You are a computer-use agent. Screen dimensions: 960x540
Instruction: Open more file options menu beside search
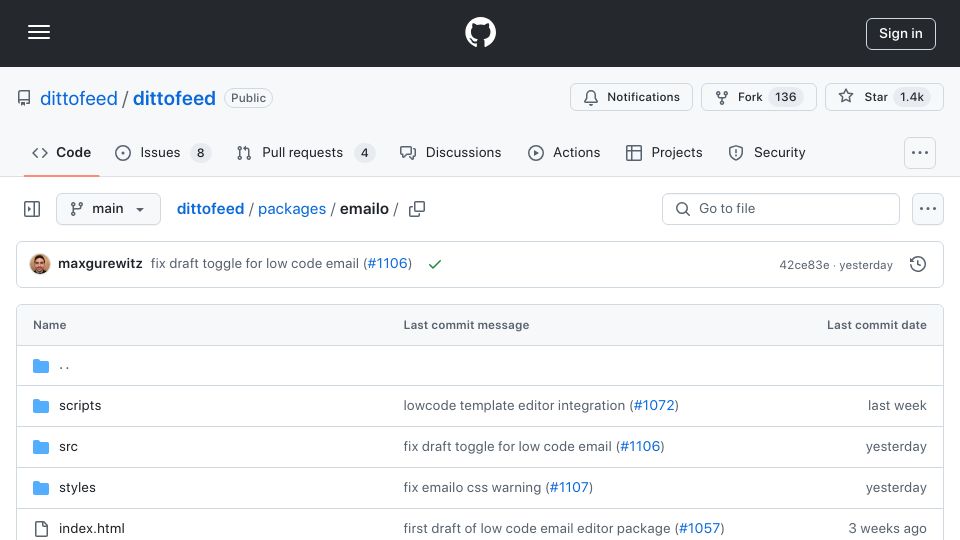(x=928, y=209)
